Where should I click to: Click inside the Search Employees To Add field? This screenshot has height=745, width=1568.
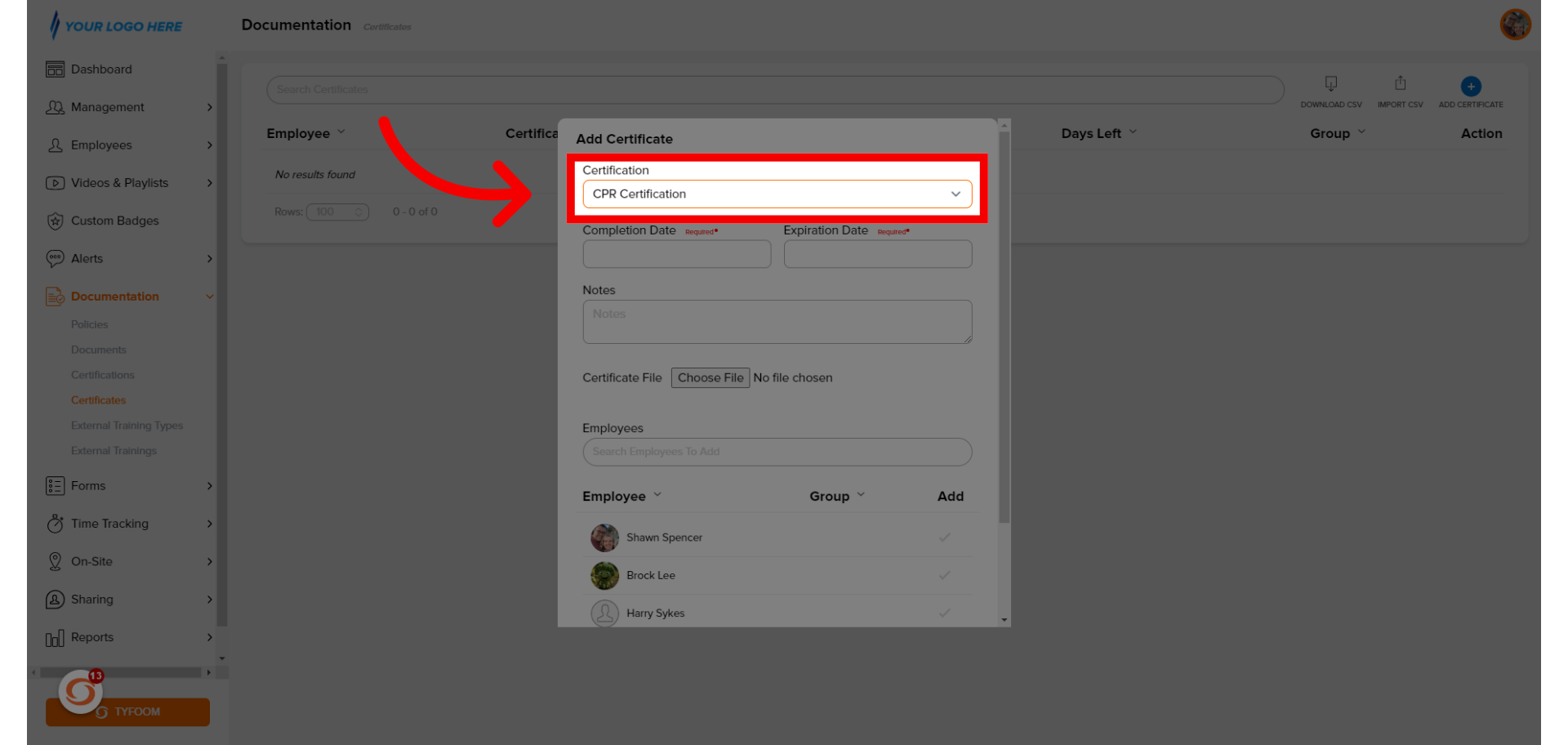tap(777, 452)
